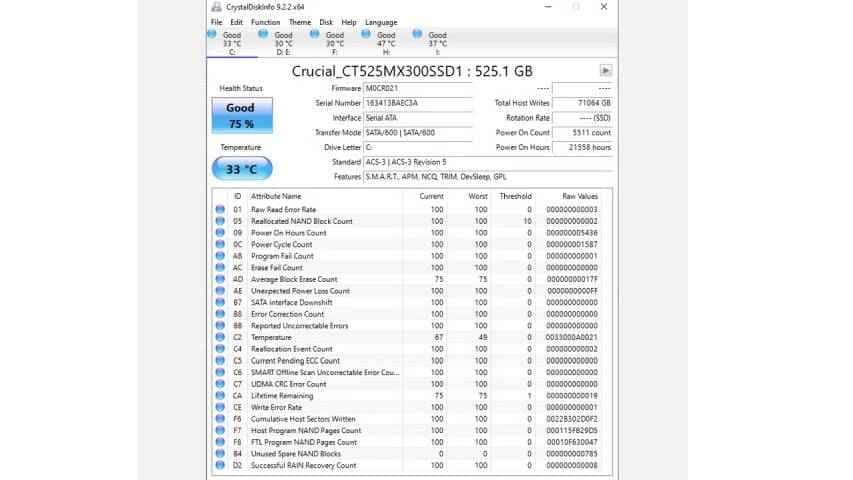Viewport: 853px width, 480px height.
Task: Click status icon for Reported Uncorrectable Errors
Action: coord(220,325)
